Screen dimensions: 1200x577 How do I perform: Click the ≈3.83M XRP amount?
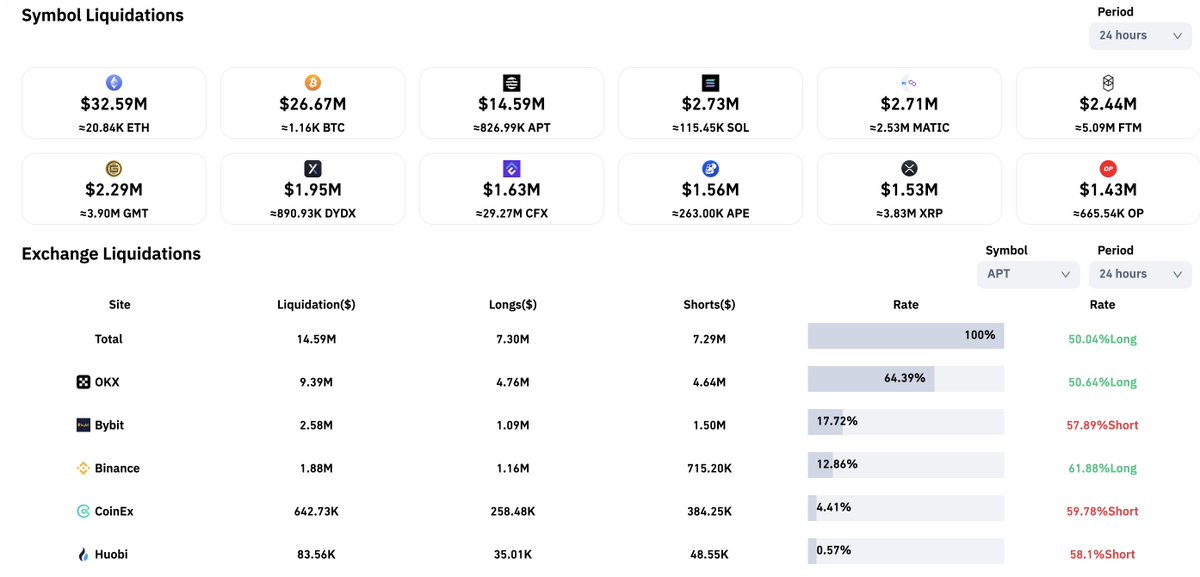[909, 213]
